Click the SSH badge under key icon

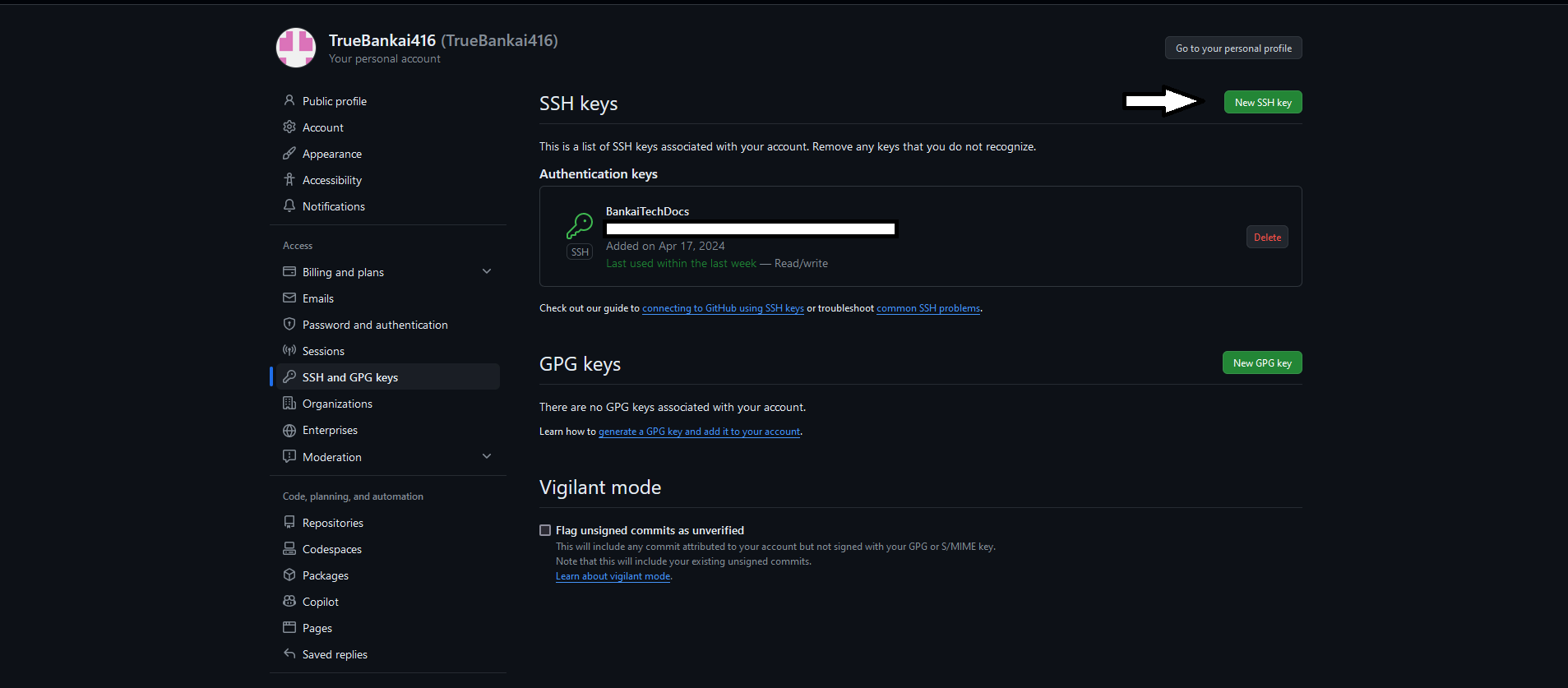580,252
